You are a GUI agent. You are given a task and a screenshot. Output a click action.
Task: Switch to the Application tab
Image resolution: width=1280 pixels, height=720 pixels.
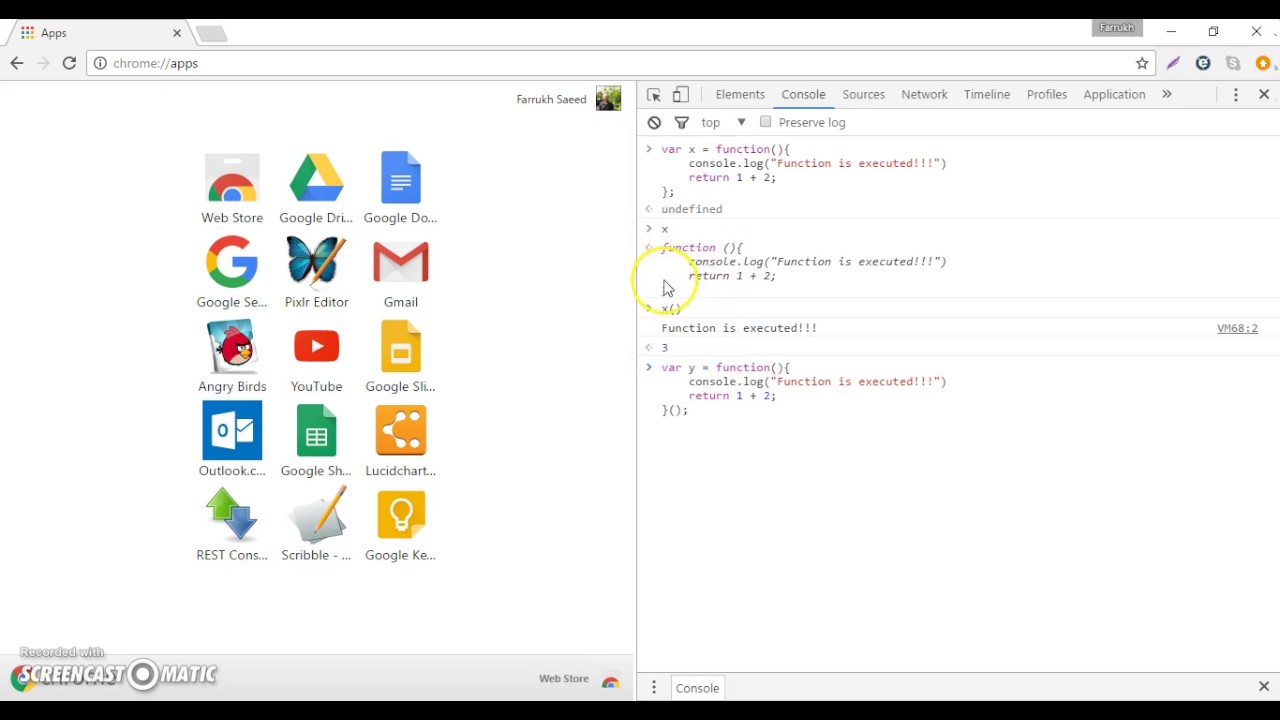[x=1114, y=94]
